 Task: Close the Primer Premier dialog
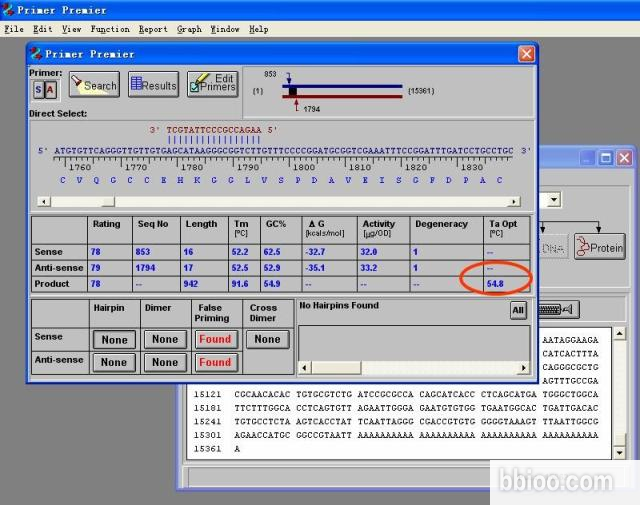point(526,54)
